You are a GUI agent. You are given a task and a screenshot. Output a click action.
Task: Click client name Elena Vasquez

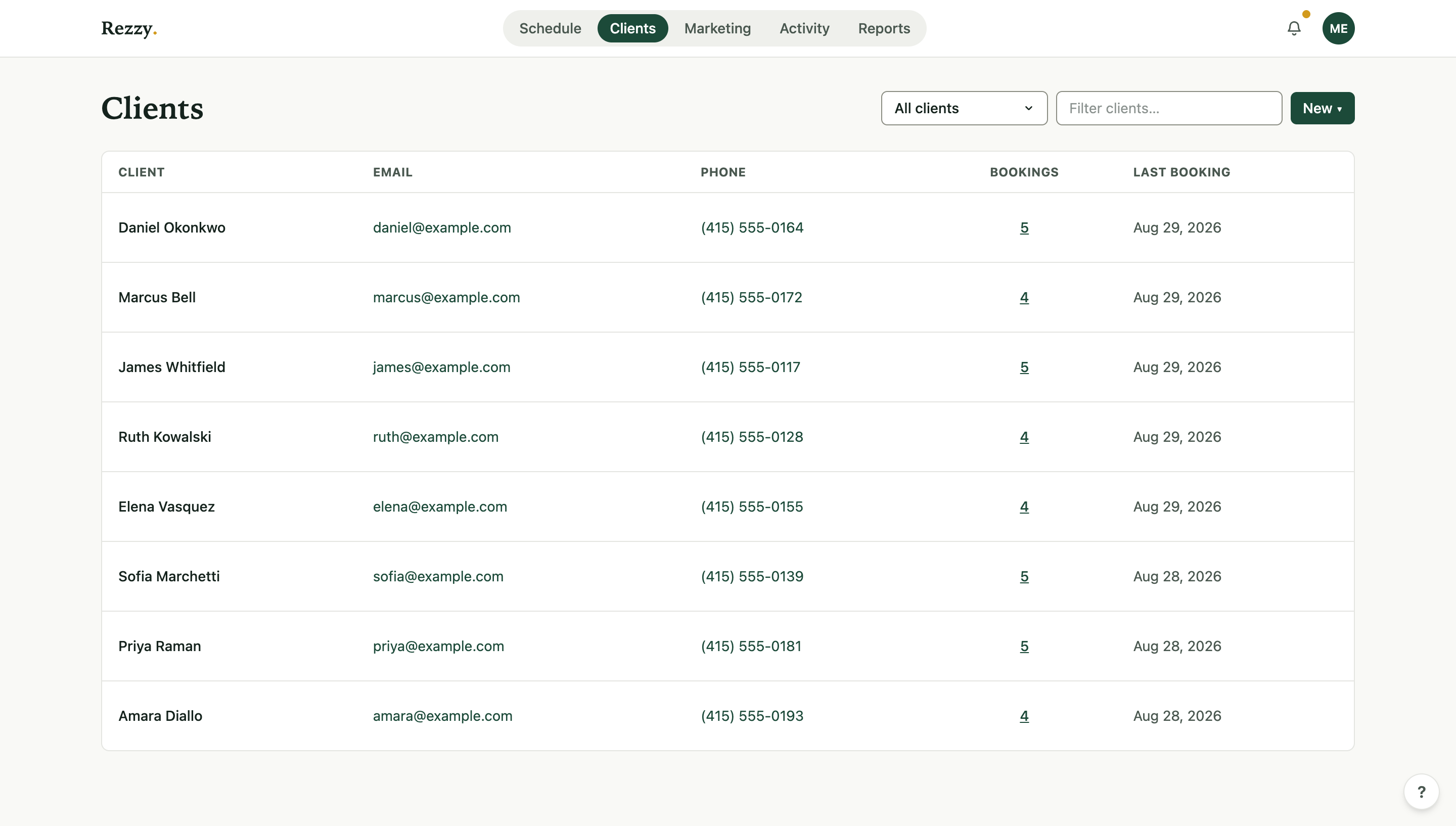[x=166, y=507]
